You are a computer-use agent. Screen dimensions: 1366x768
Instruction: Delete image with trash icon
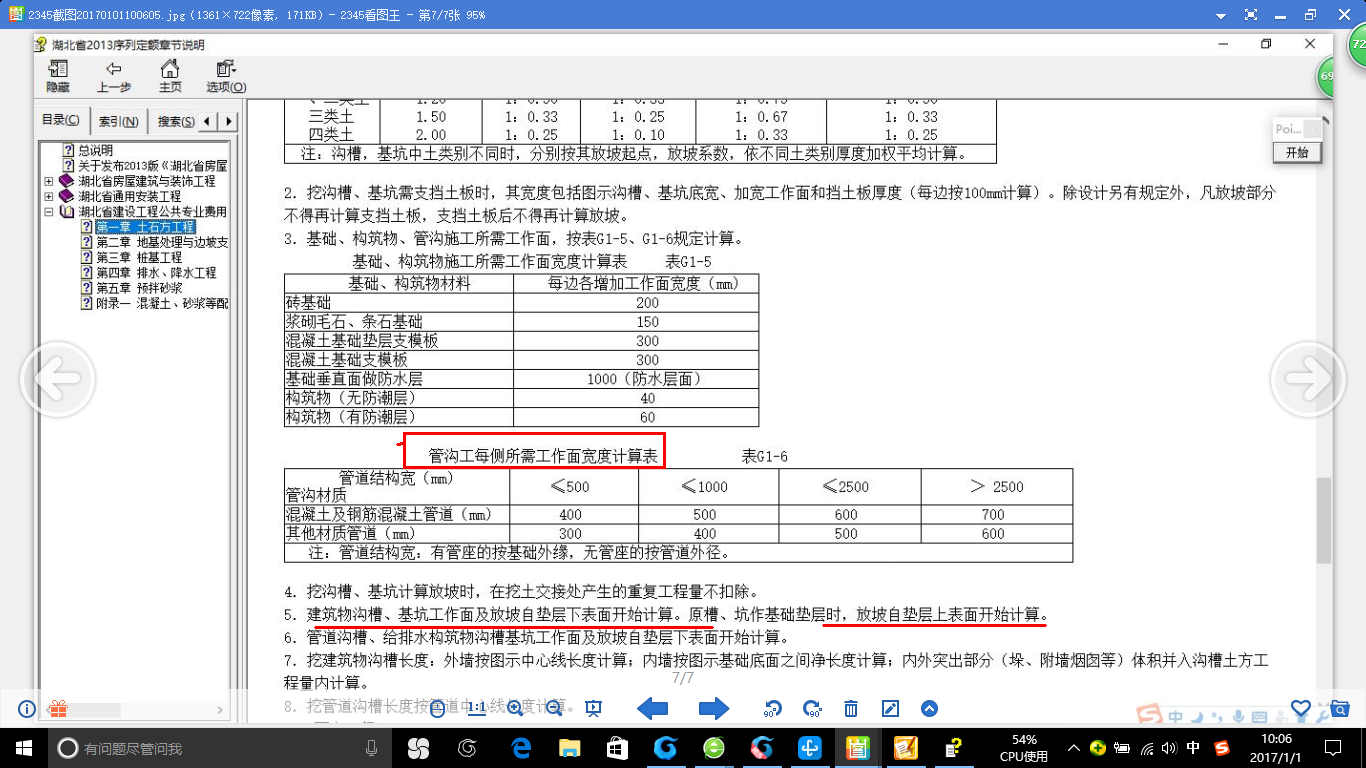(851, 709)
